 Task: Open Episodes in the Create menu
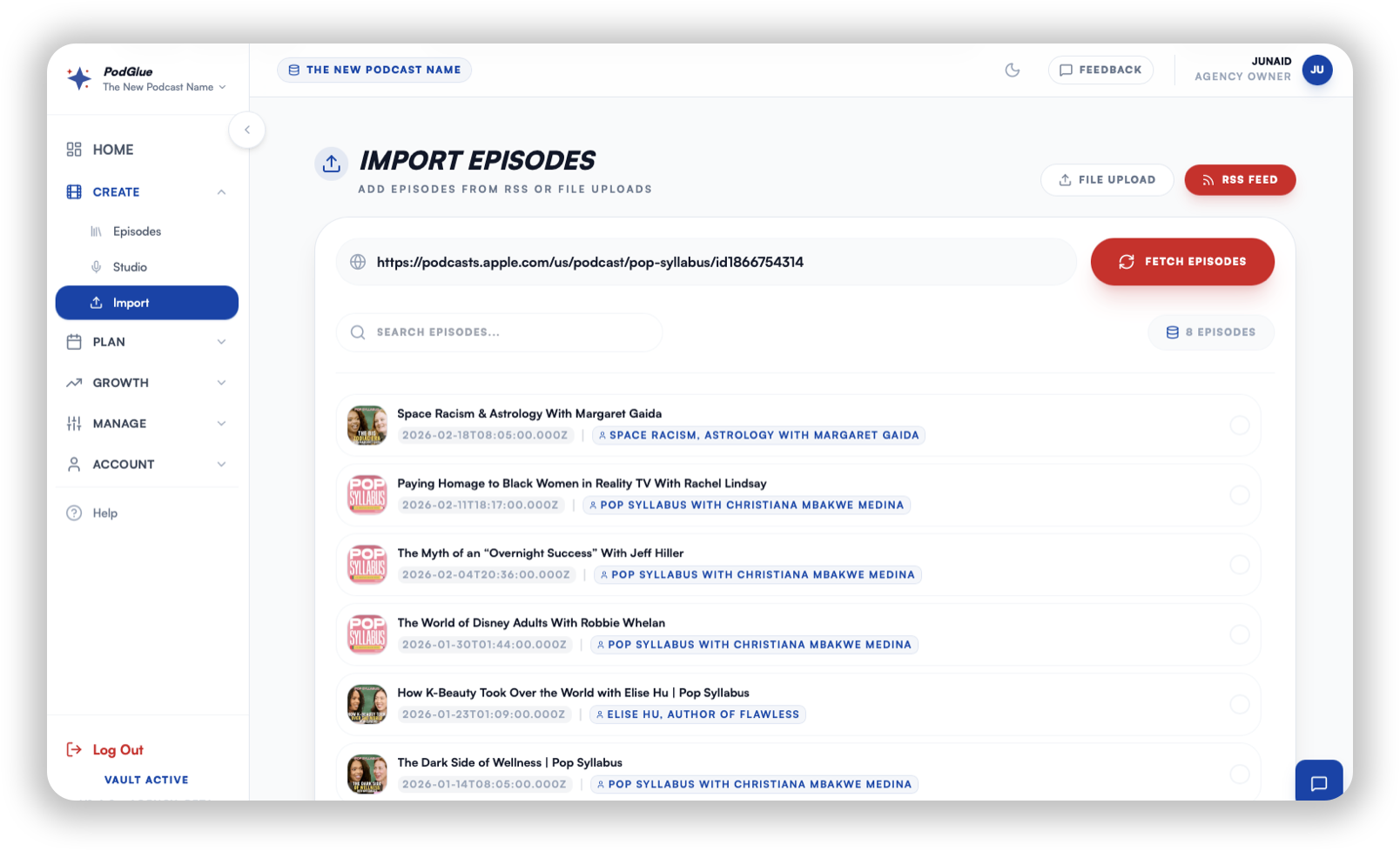click(137, 231)
